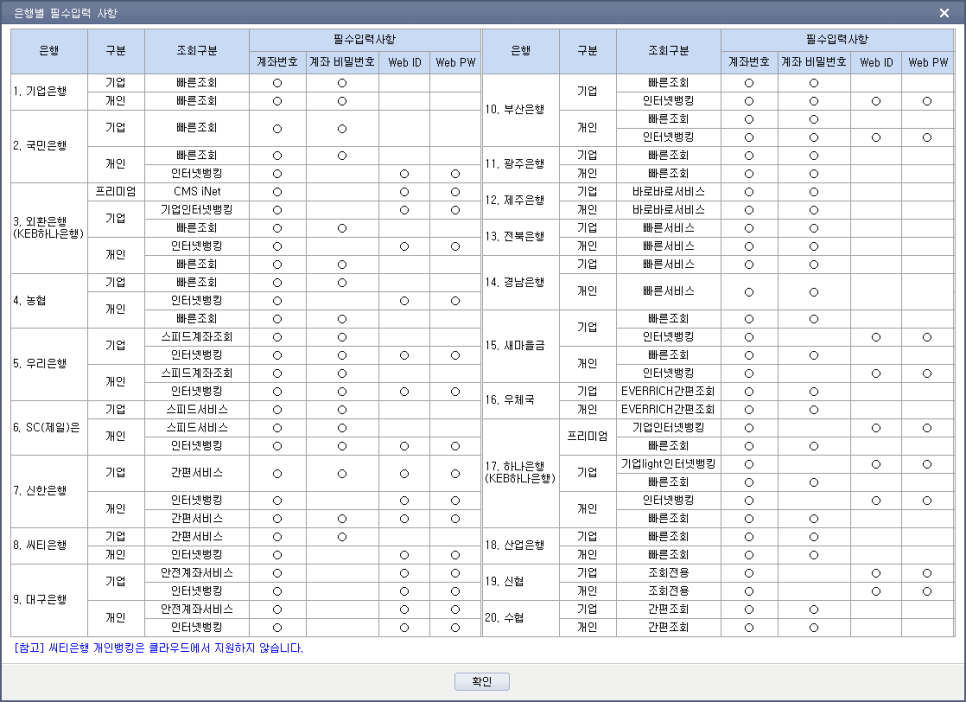
Task: Select the 10. 부산은행 bank cell
Action: pyautogui.click(x=521, y=110)
